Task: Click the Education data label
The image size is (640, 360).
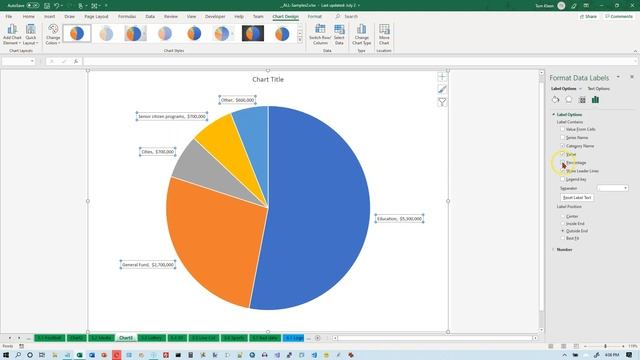Action: (x=399, y=219)
